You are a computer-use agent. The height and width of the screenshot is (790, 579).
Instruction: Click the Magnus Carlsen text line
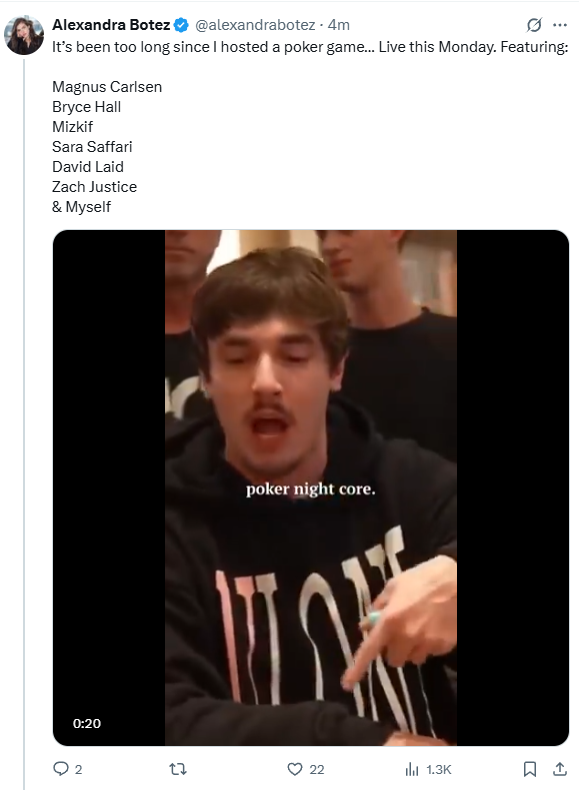(x=107, y=87)
